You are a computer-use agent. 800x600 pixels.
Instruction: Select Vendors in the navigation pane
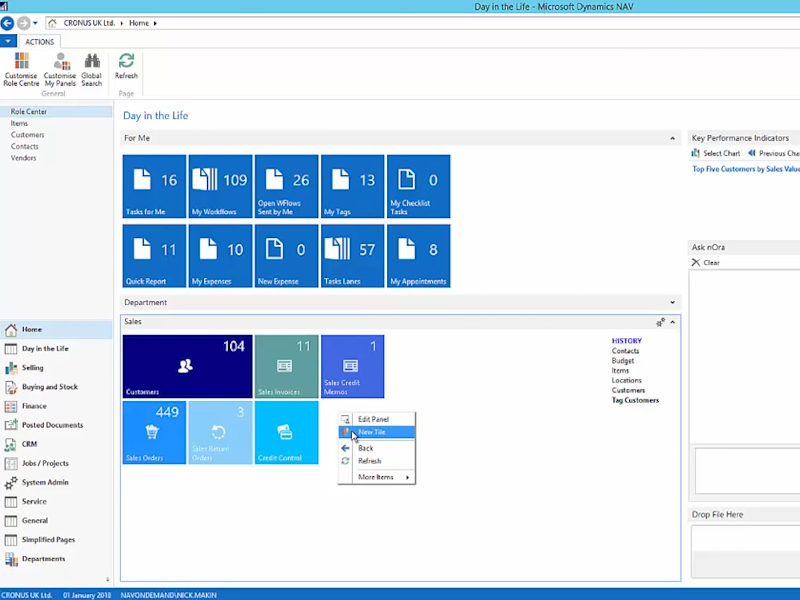[x=23, y=158]
